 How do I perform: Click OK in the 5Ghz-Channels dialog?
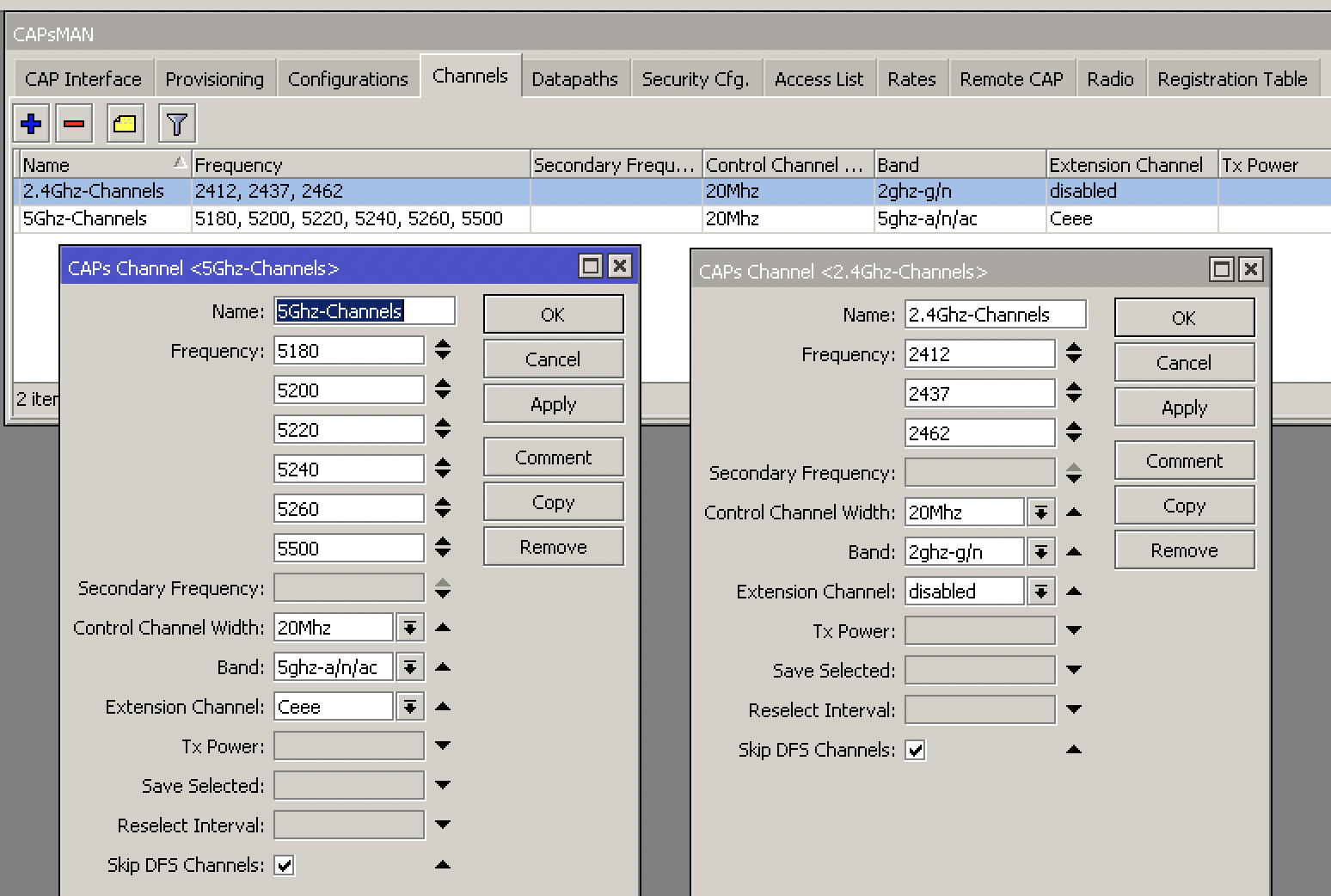553,314
